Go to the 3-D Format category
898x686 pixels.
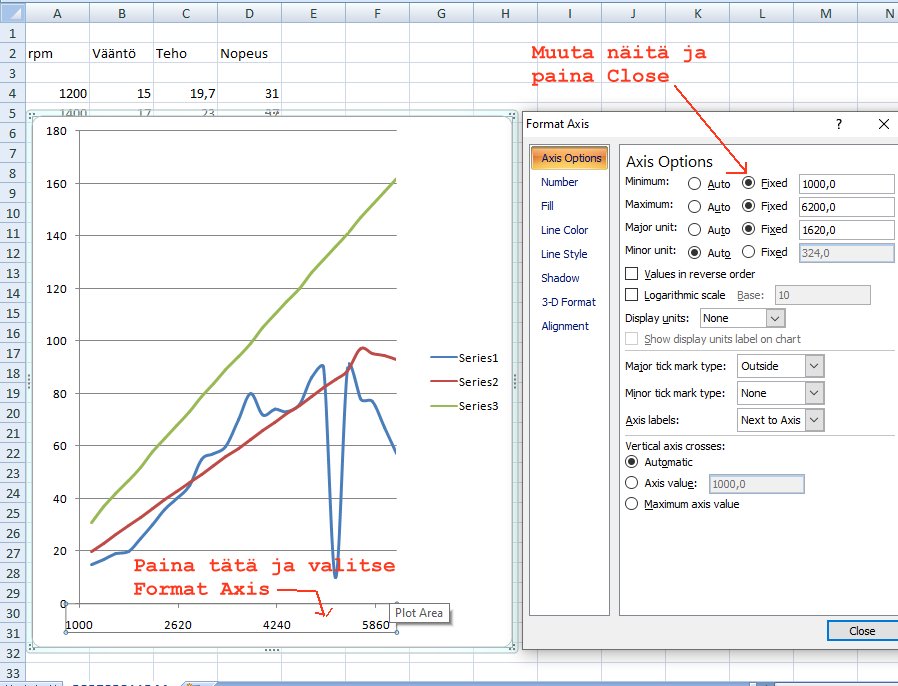point(568,302)
